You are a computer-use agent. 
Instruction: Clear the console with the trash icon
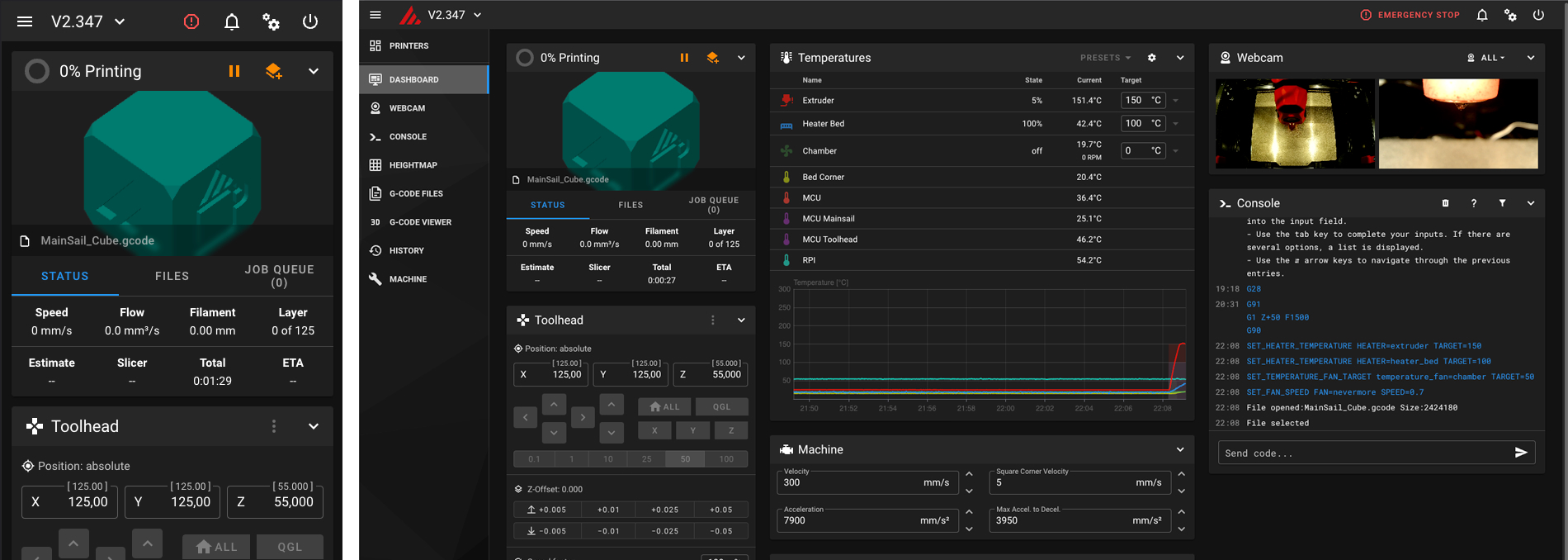[x=1445, y=203]
